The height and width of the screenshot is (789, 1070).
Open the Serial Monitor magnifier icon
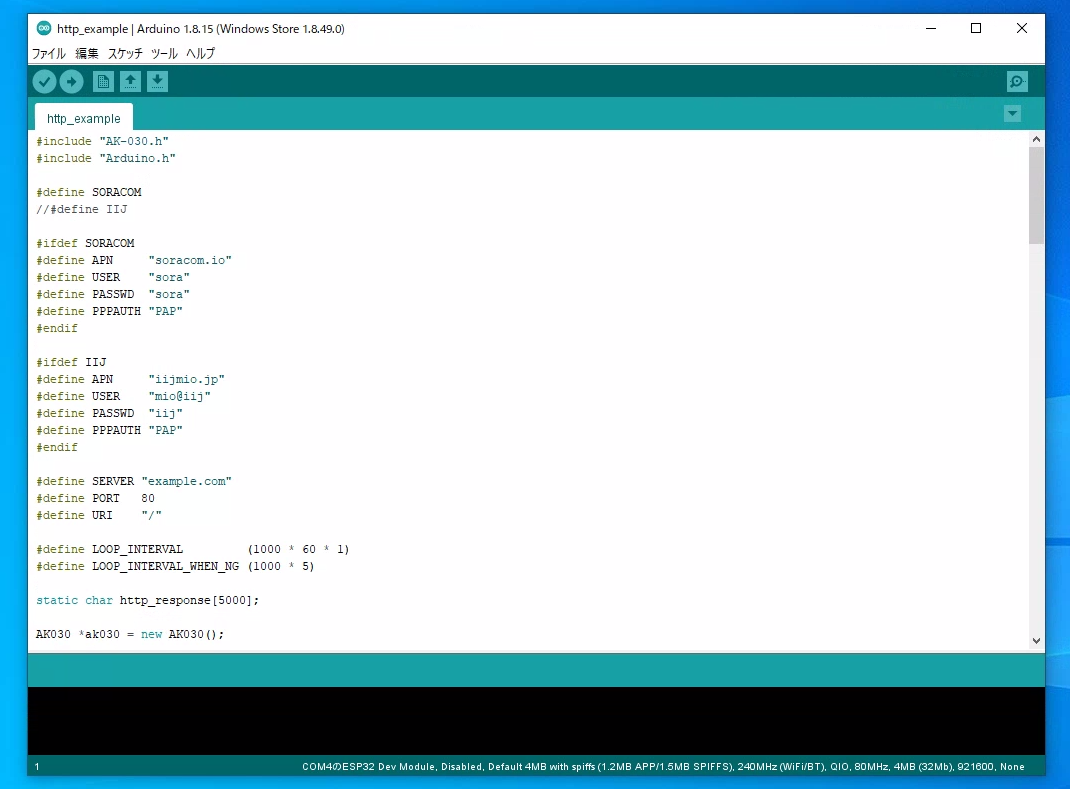1017,82
